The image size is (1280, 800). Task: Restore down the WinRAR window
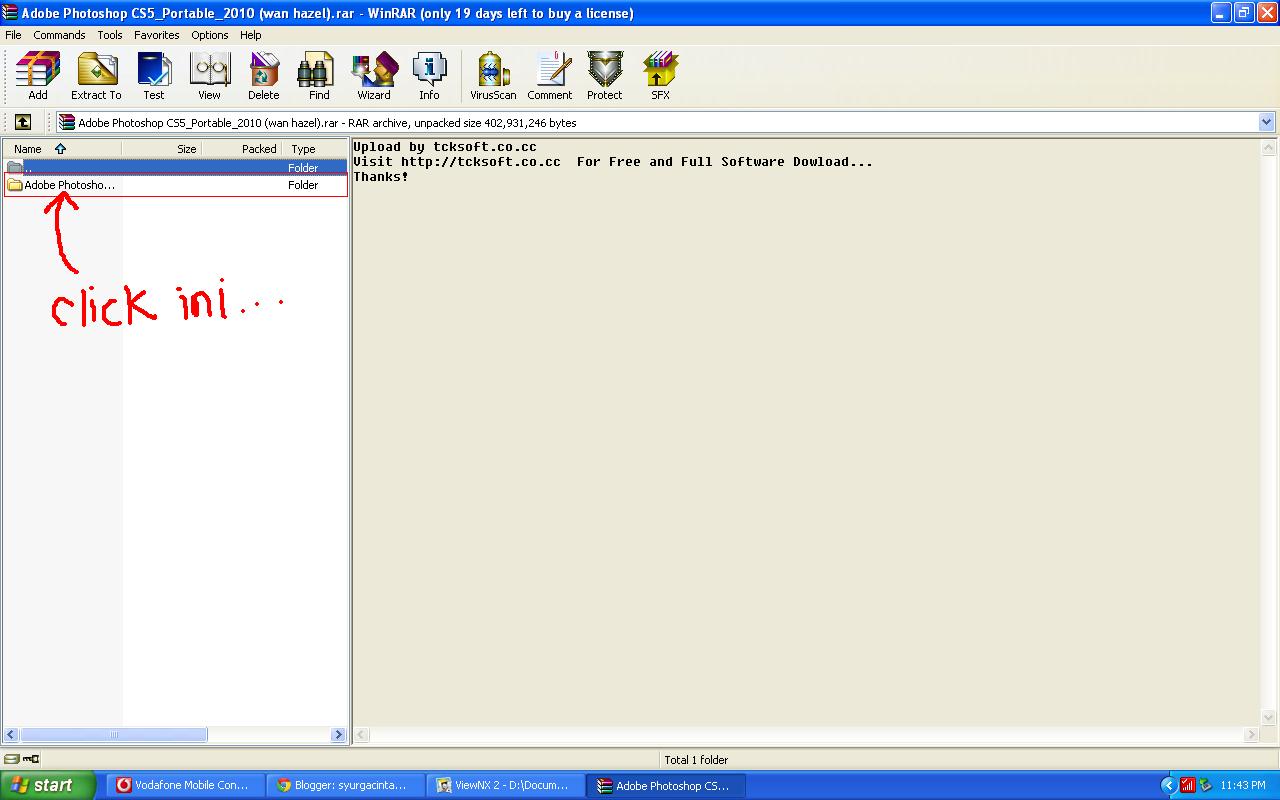1244,13
